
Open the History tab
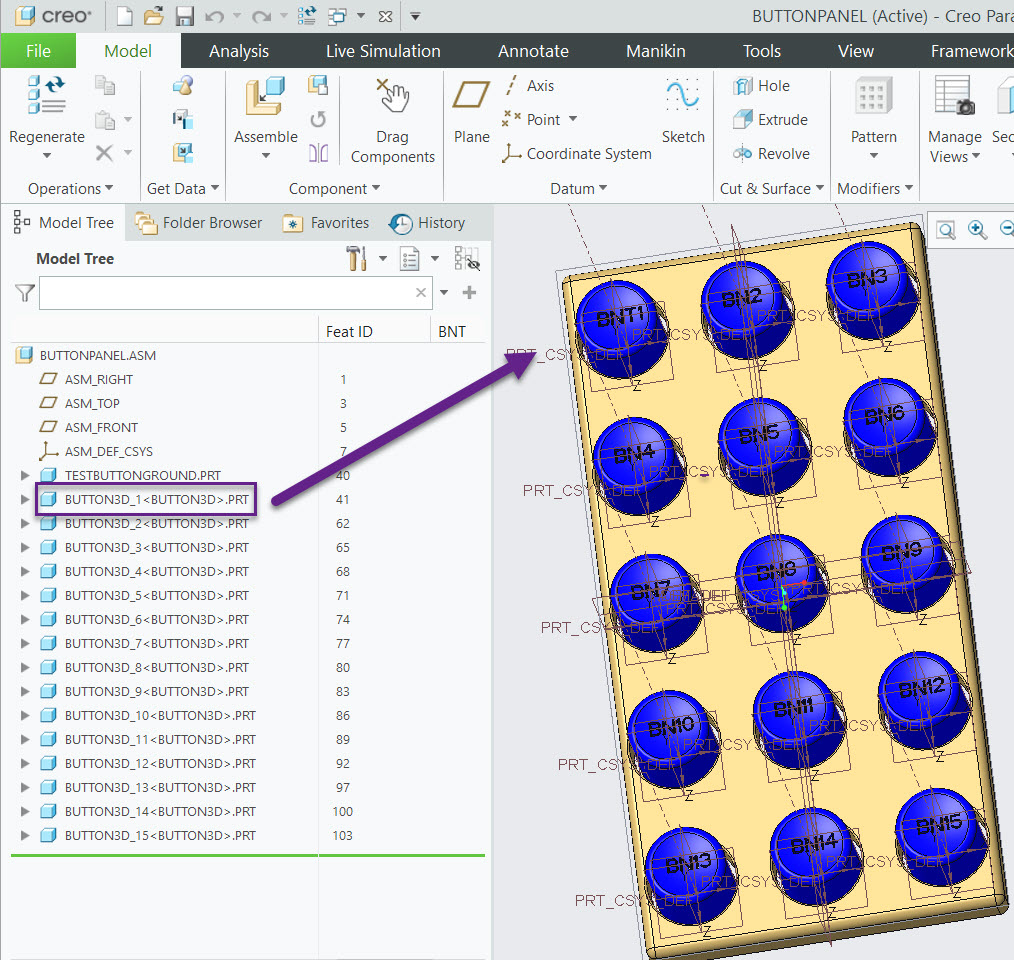pyautogui.click(x=435, y=222)
